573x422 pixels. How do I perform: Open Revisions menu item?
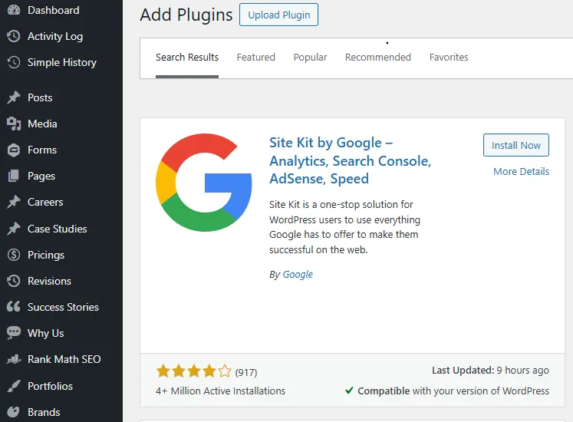pyautogui.click(x=49, y=281)
